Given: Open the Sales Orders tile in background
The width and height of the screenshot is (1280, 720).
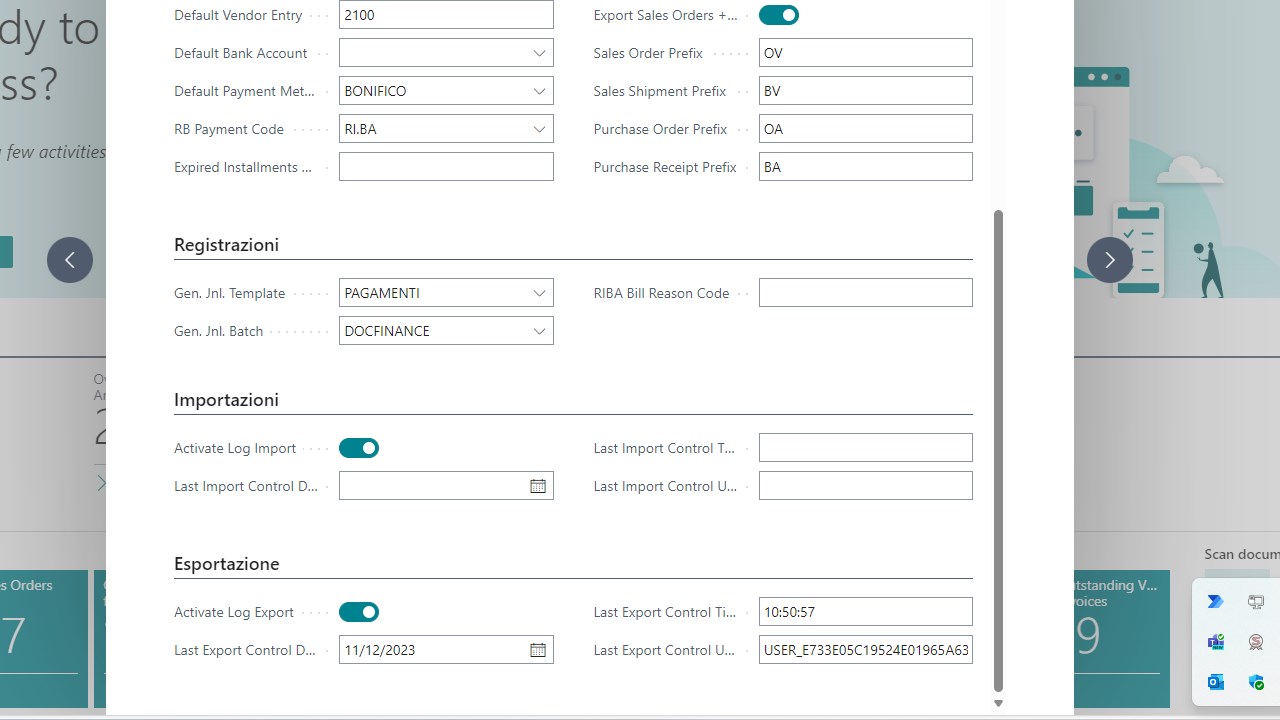Looking at the screenshot, I should click(x=44, y=638).
